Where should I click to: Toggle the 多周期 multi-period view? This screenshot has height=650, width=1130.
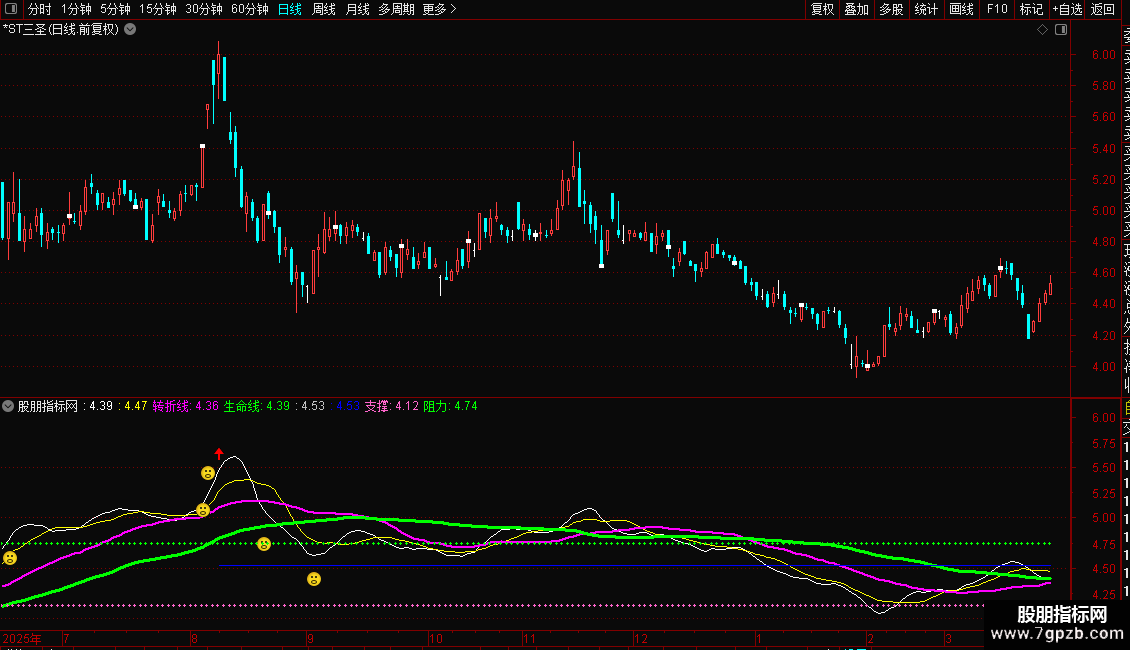[x=396, y=9]
